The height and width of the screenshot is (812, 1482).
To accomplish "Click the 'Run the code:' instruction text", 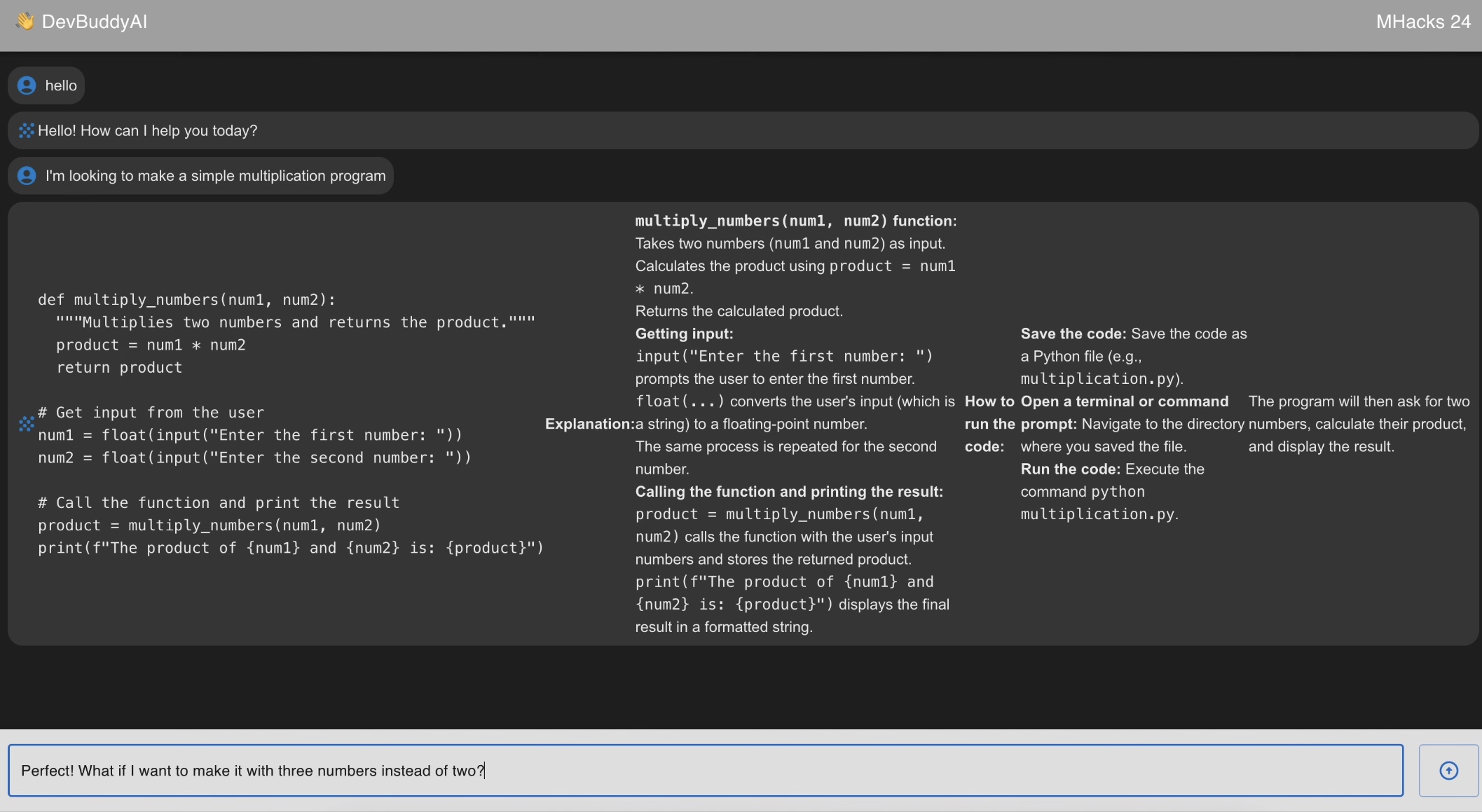I will [x=1071, y=469].
